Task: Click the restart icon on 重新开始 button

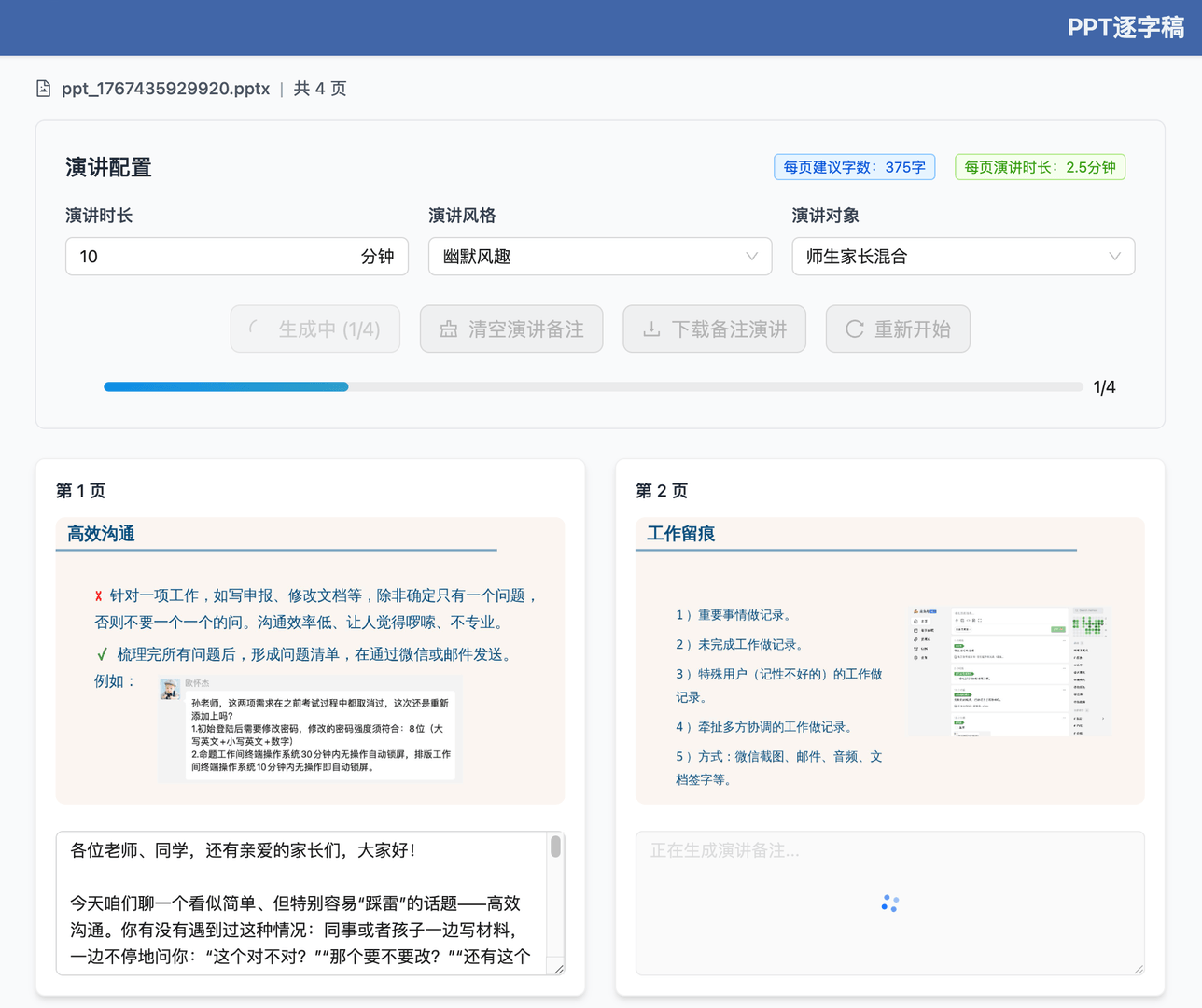Action: [x=853, y=329]
